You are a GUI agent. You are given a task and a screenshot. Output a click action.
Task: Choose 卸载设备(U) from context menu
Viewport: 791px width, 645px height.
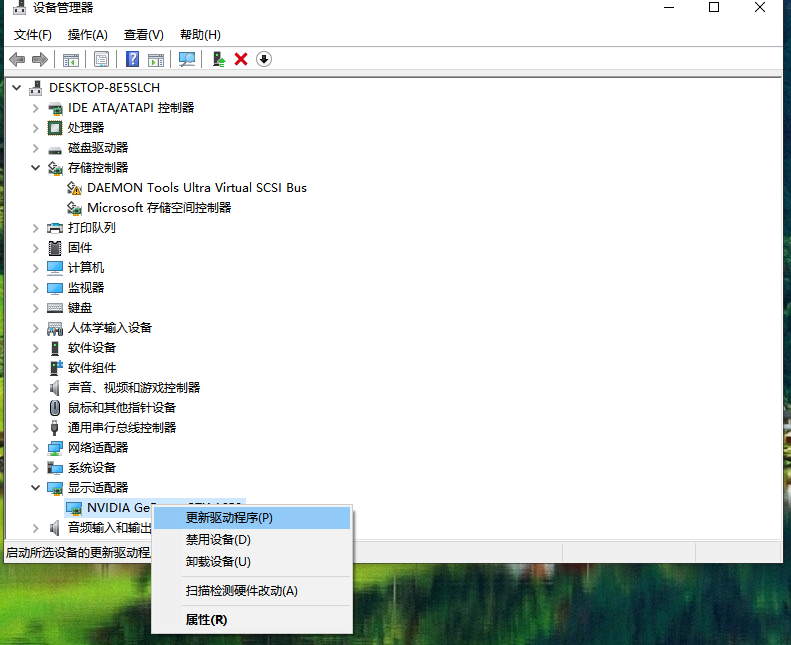click(252, 562)
